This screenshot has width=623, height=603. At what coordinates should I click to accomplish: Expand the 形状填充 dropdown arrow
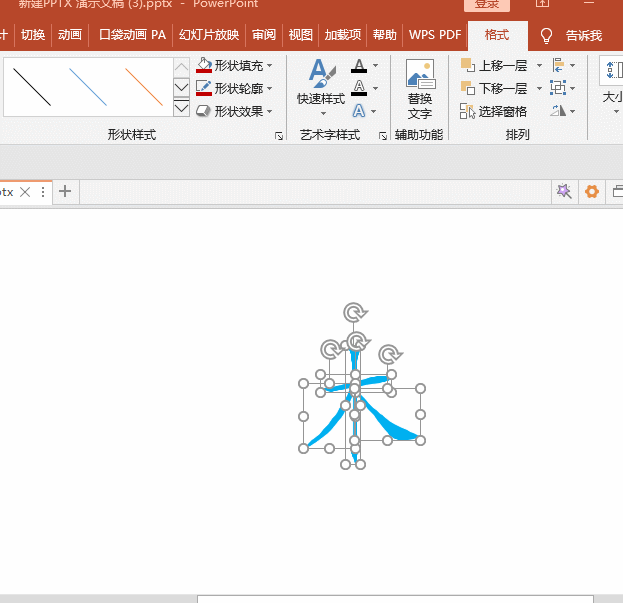tap(270, 65)
